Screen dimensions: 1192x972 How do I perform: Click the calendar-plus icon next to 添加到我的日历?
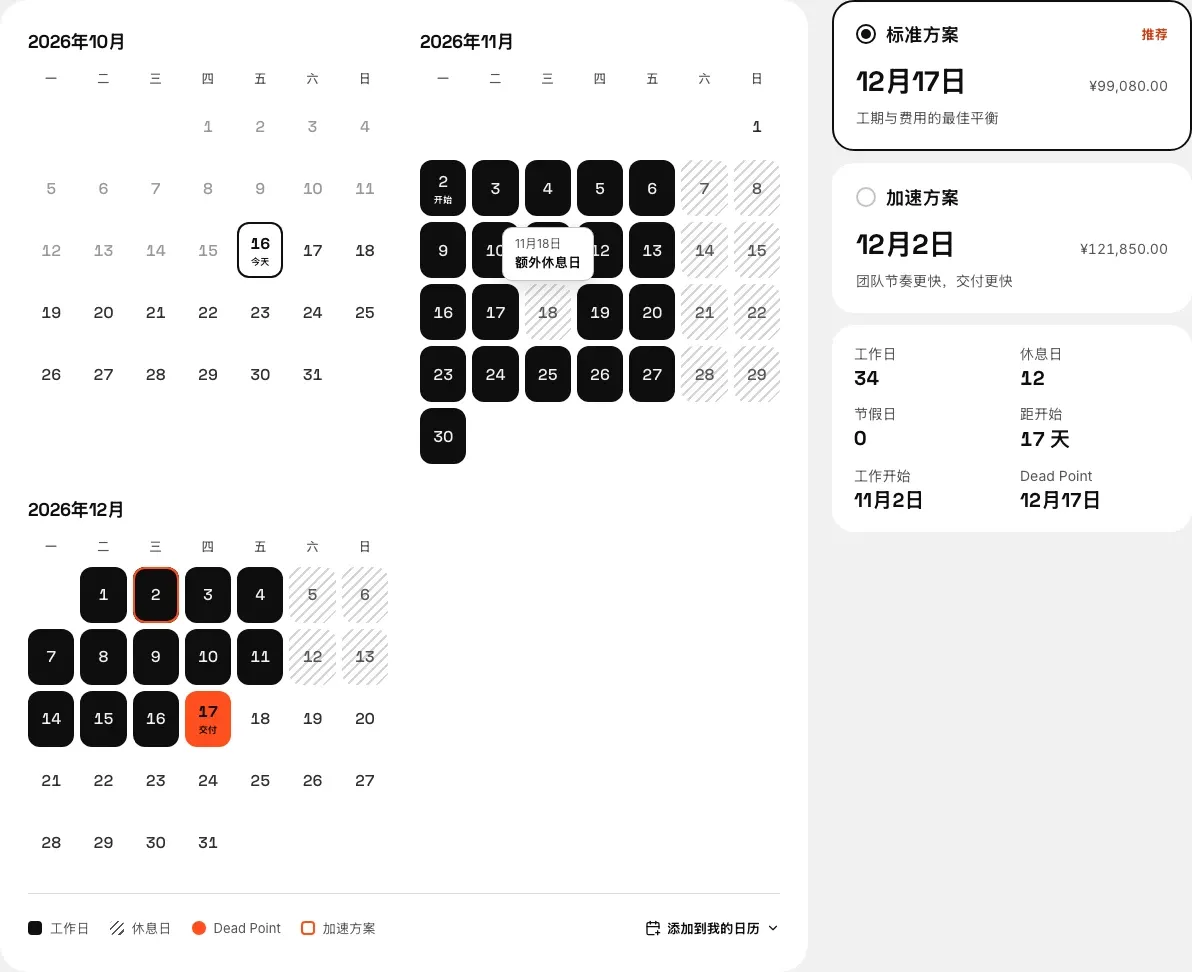click(x=653, y=928)
